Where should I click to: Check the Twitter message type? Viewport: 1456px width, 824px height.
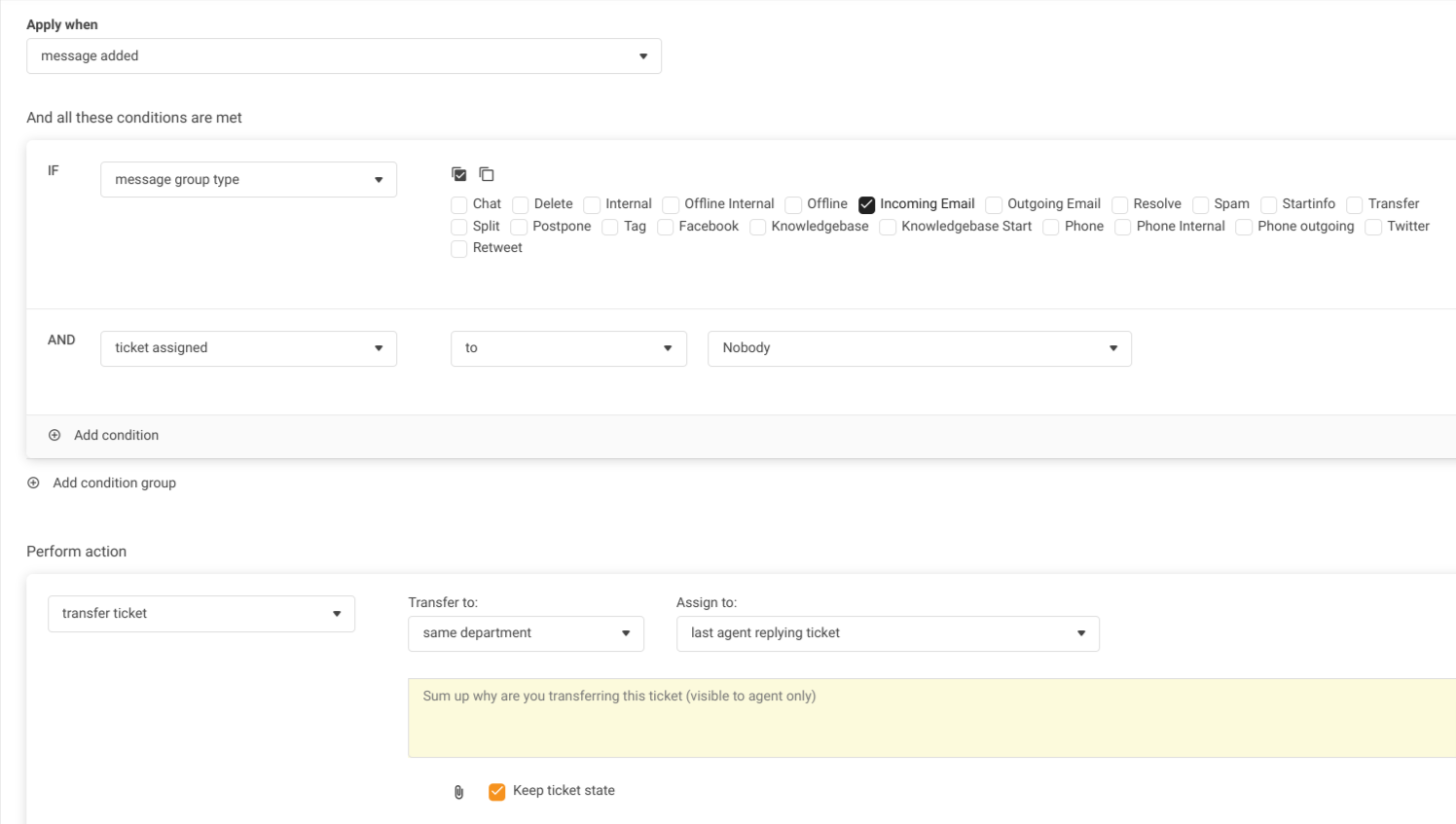[1373, 227]
